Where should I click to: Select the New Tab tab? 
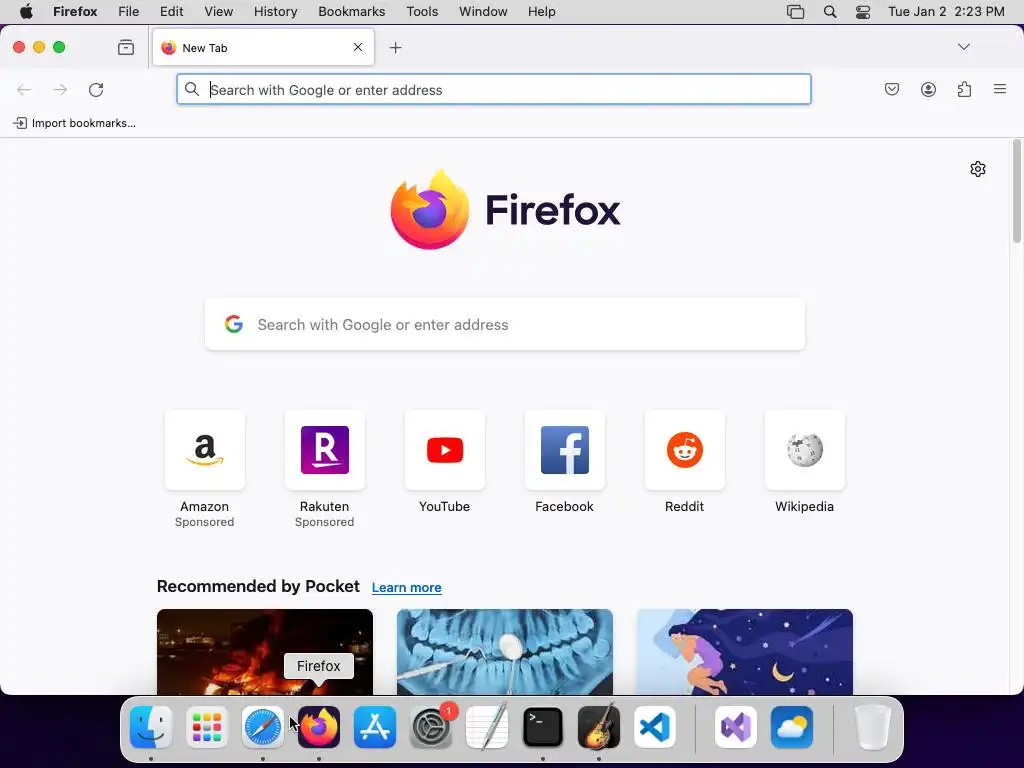263,47
